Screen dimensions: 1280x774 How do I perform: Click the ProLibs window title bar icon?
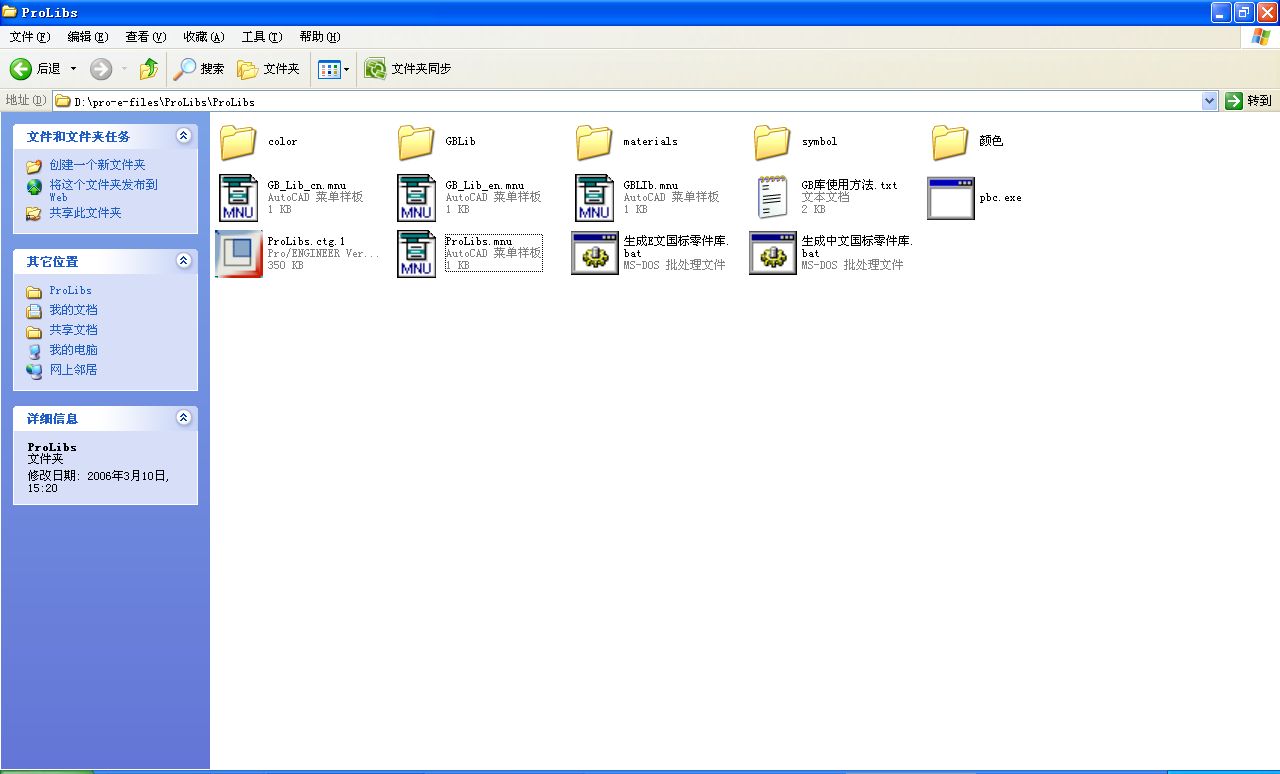10,12
